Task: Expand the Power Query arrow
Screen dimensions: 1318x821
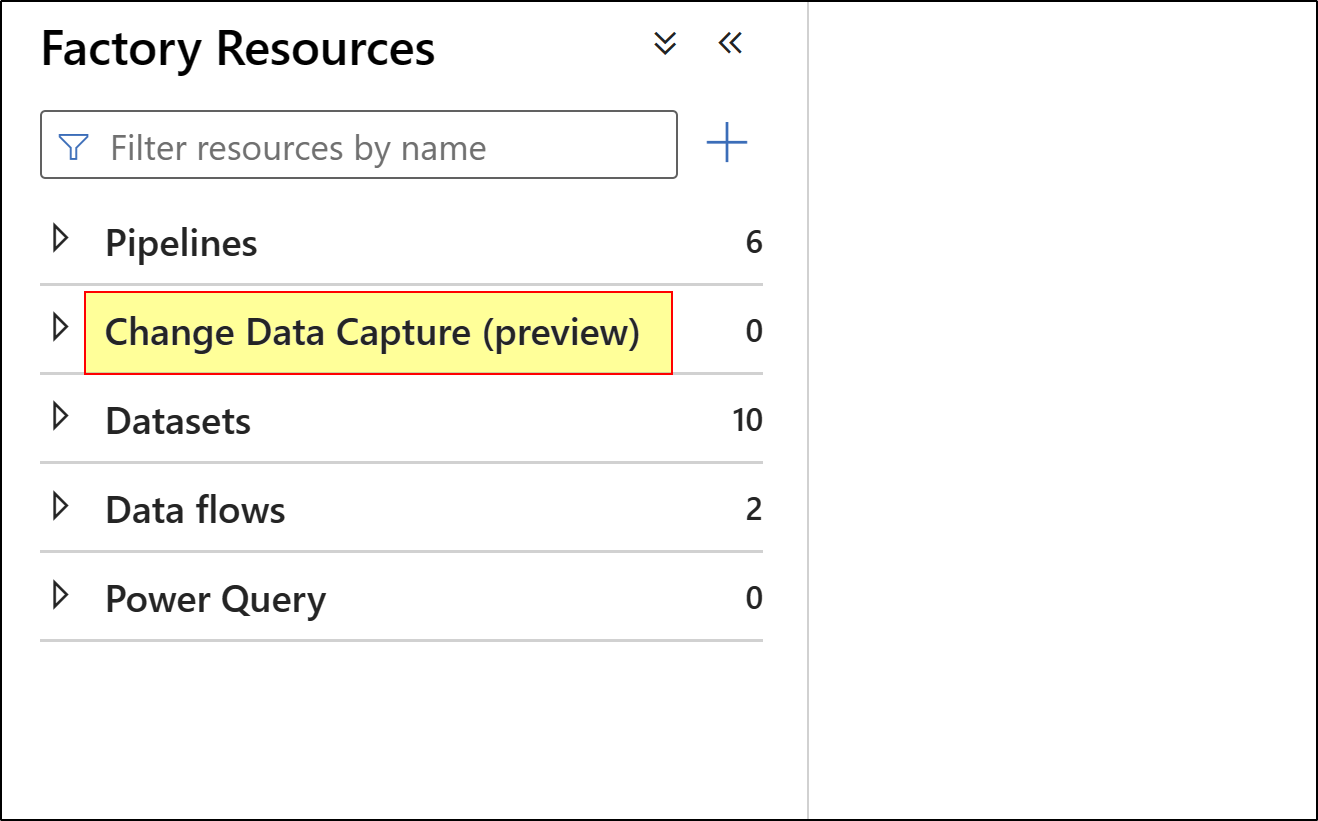Action: click(60, 595)
